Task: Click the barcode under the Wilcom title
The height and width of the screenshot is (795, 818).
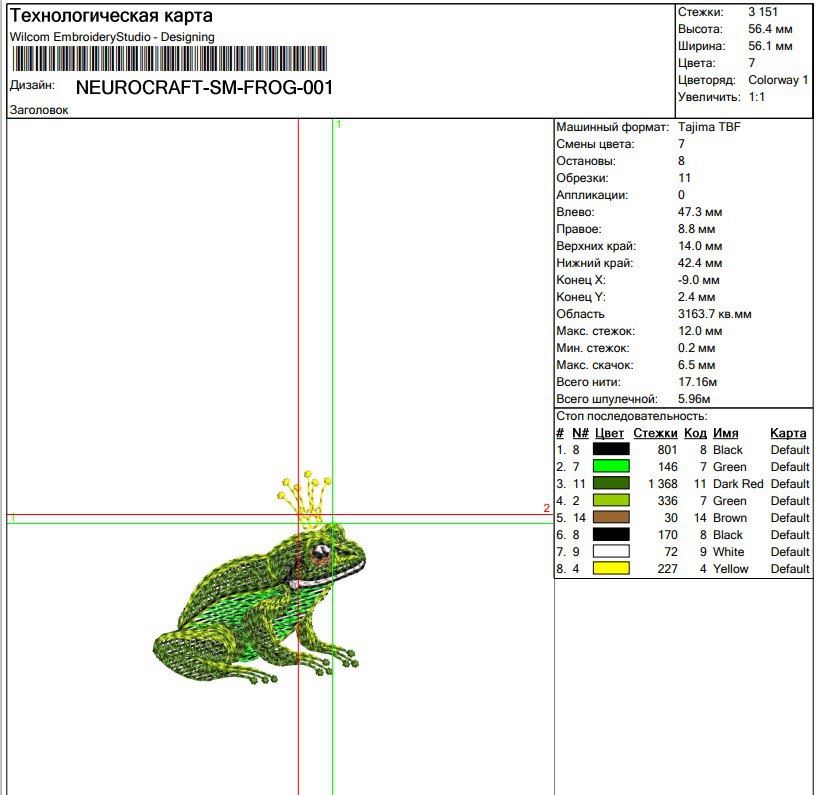Action: 169,58
